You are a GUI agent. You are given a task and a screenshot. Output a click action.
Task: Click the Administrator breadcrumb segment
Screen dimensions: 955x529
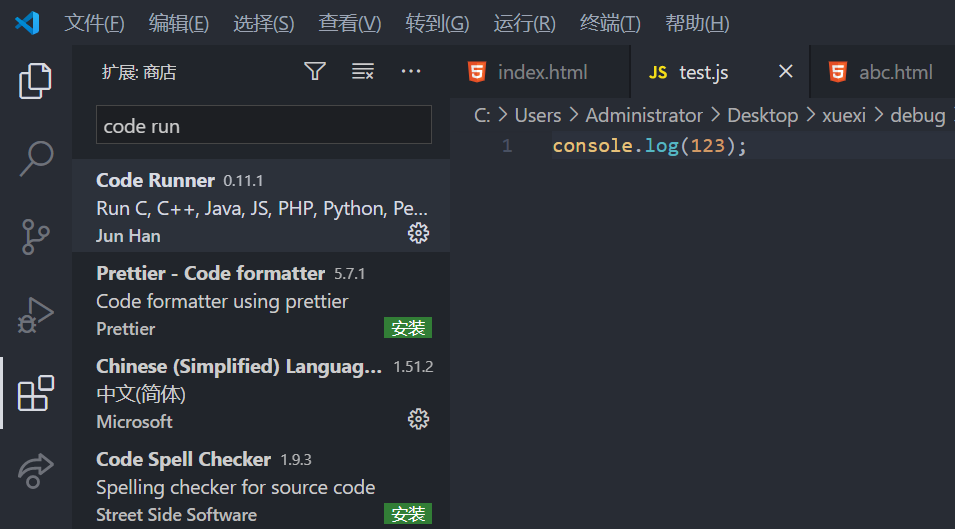click(644, 115)
